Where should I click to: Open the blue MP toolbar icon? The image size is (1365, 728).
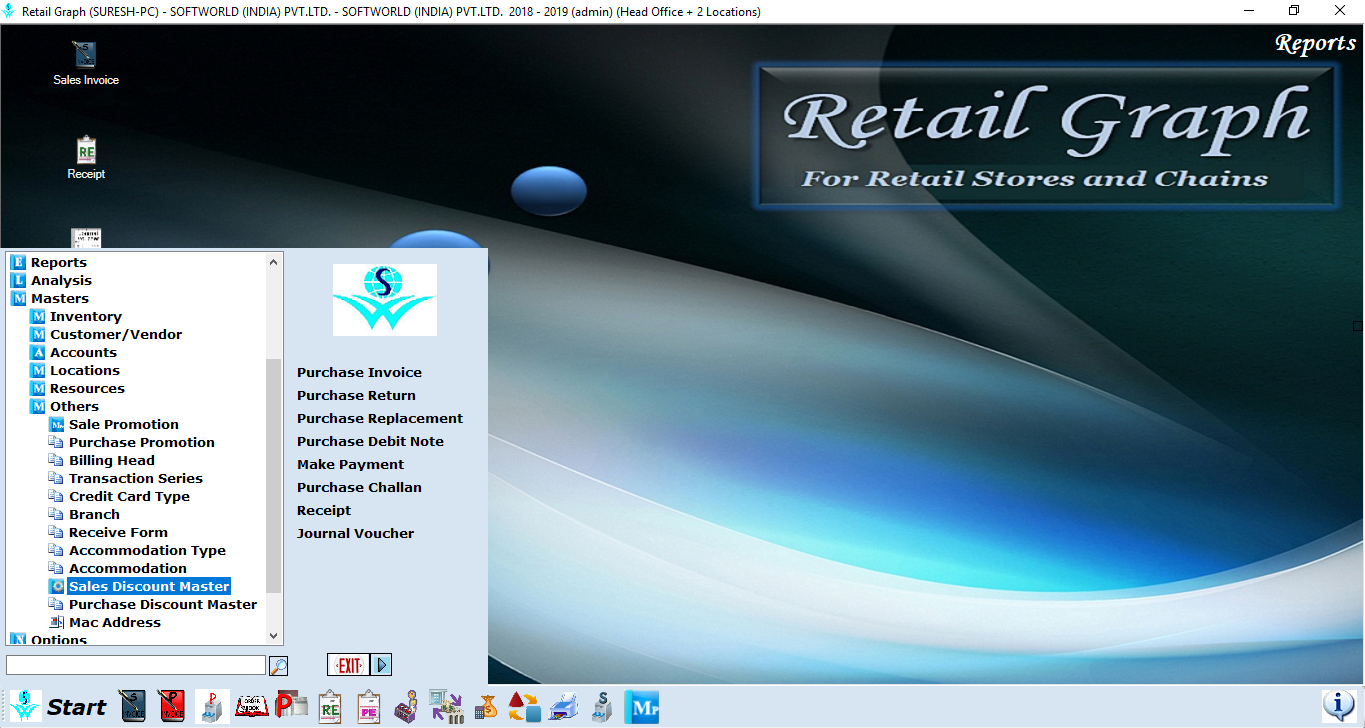coord(641,706)
